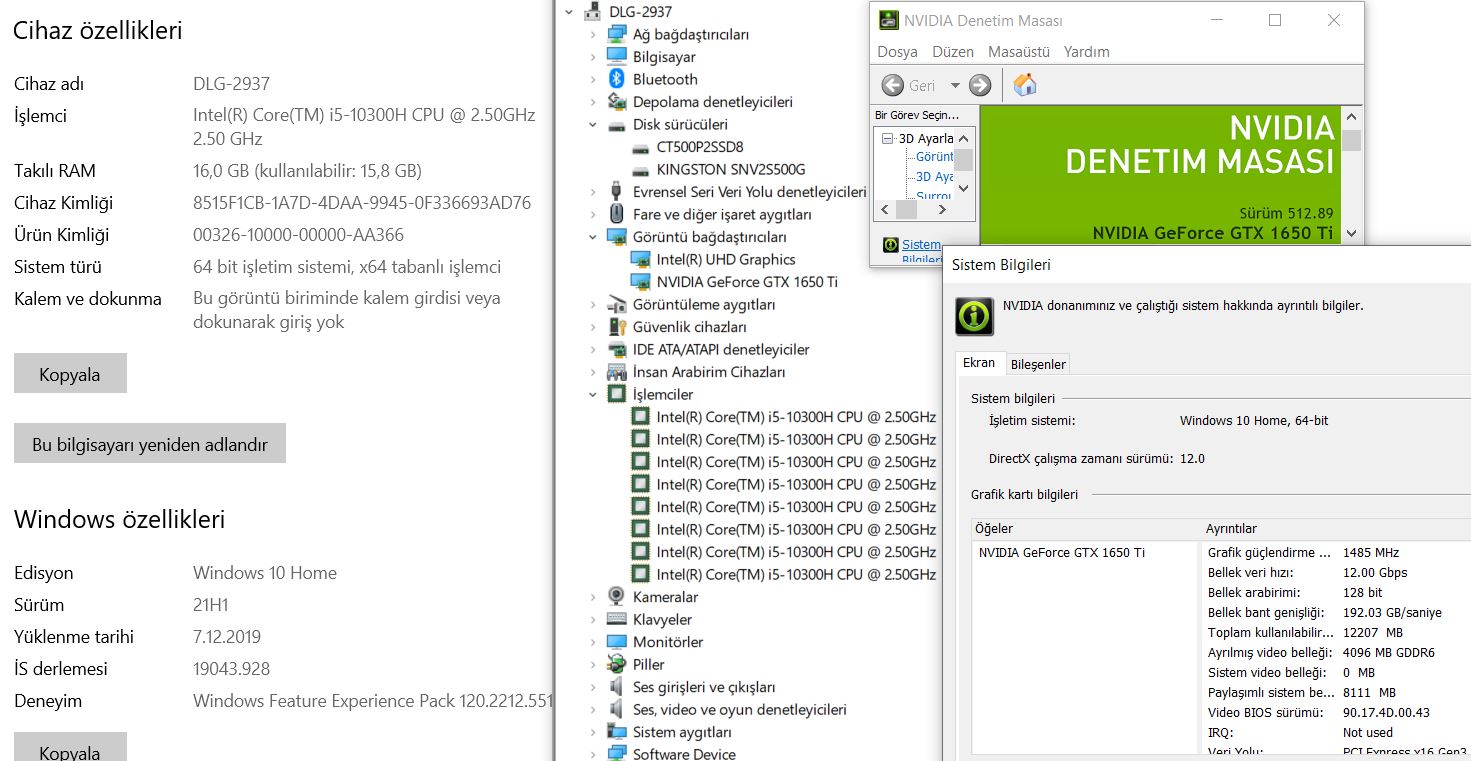Screen dimensions: 1471x761
Task: Click Bu bilgisayarı yeniden adlandır button
Action: tap(150, 444)
